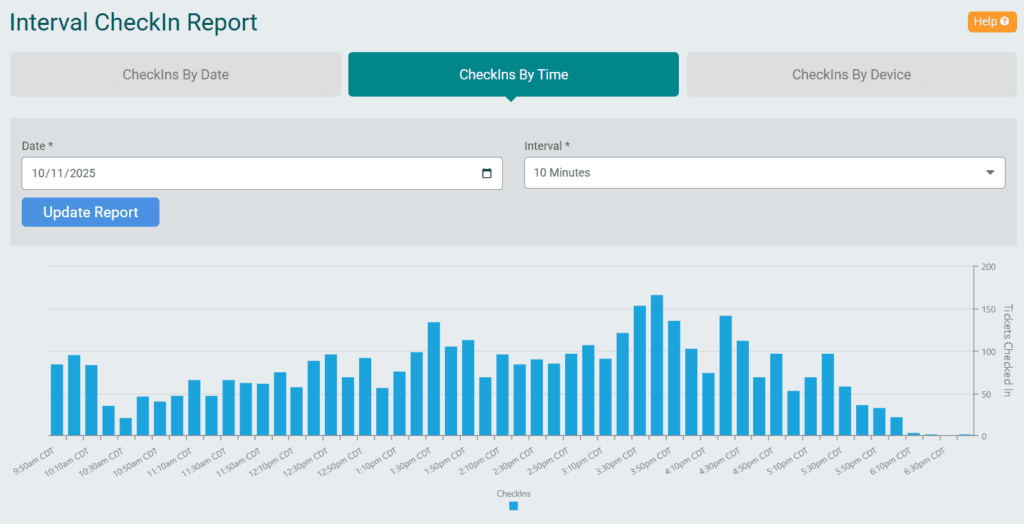Click the 10:30am CDT bar
The width and height of the screenshot is (1024, 524).
(125, 427)
